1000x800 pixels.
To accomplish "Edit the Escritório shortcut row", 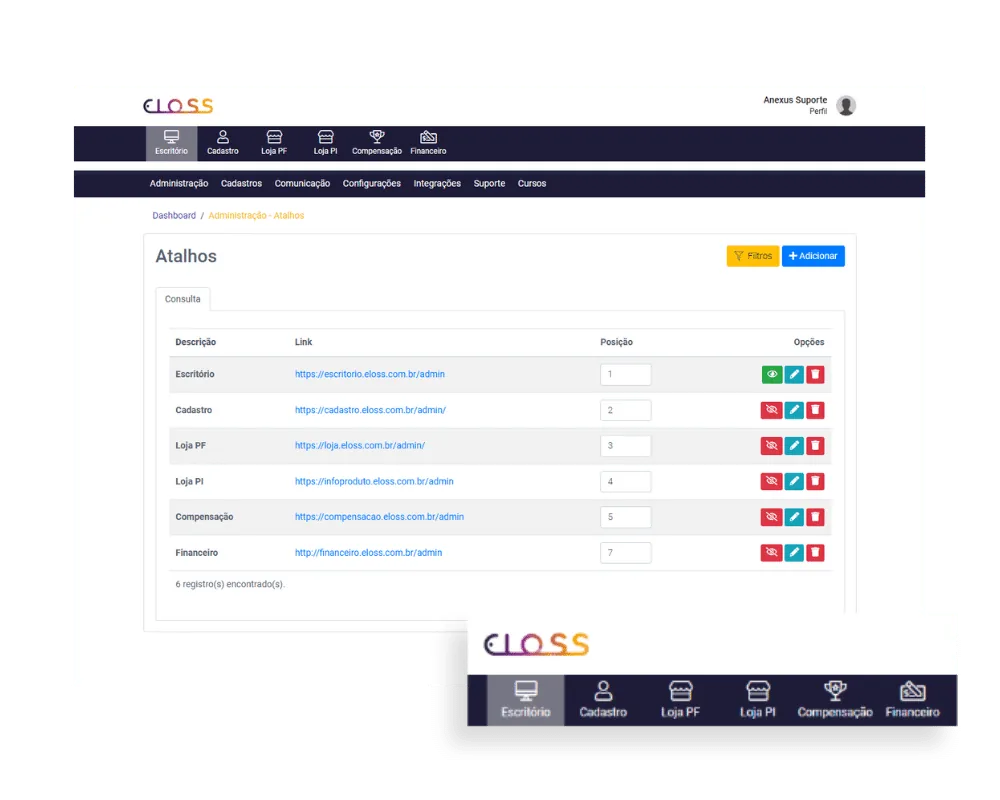I will (x=794, y=374).
